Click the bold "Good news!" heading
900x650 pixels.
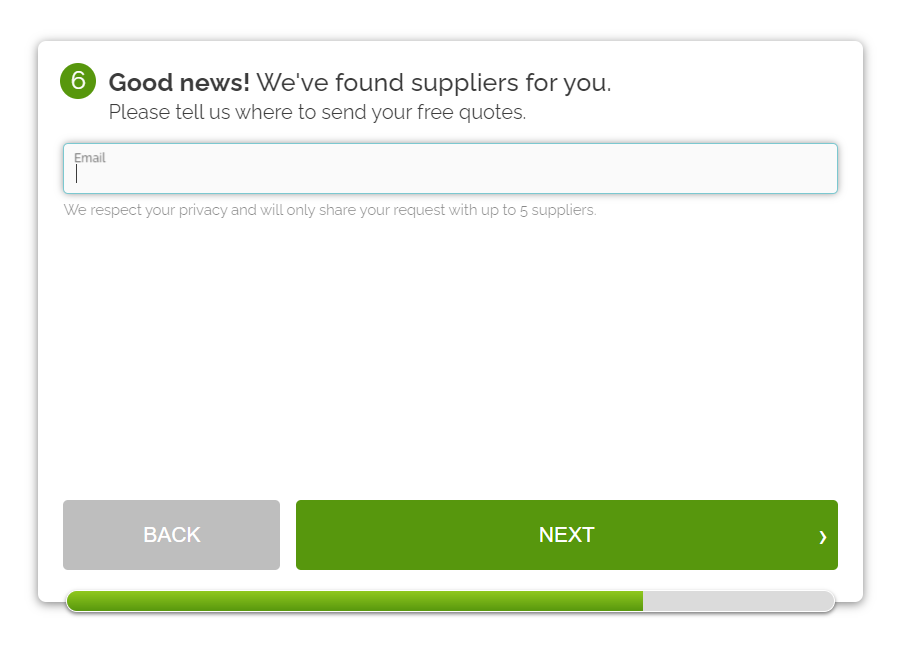coord(179,82)
